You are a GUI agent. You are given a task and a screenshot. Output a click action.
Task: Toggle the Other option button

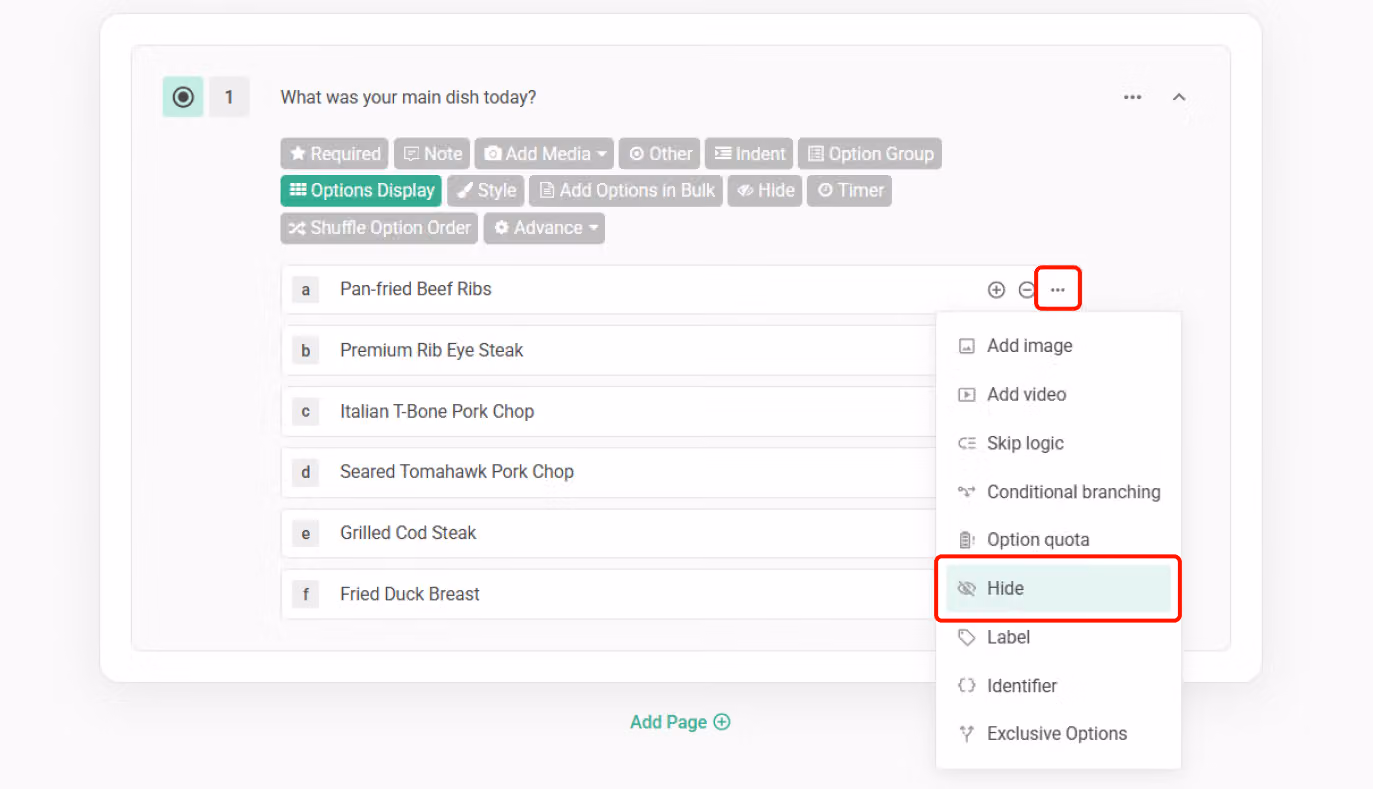660,154
